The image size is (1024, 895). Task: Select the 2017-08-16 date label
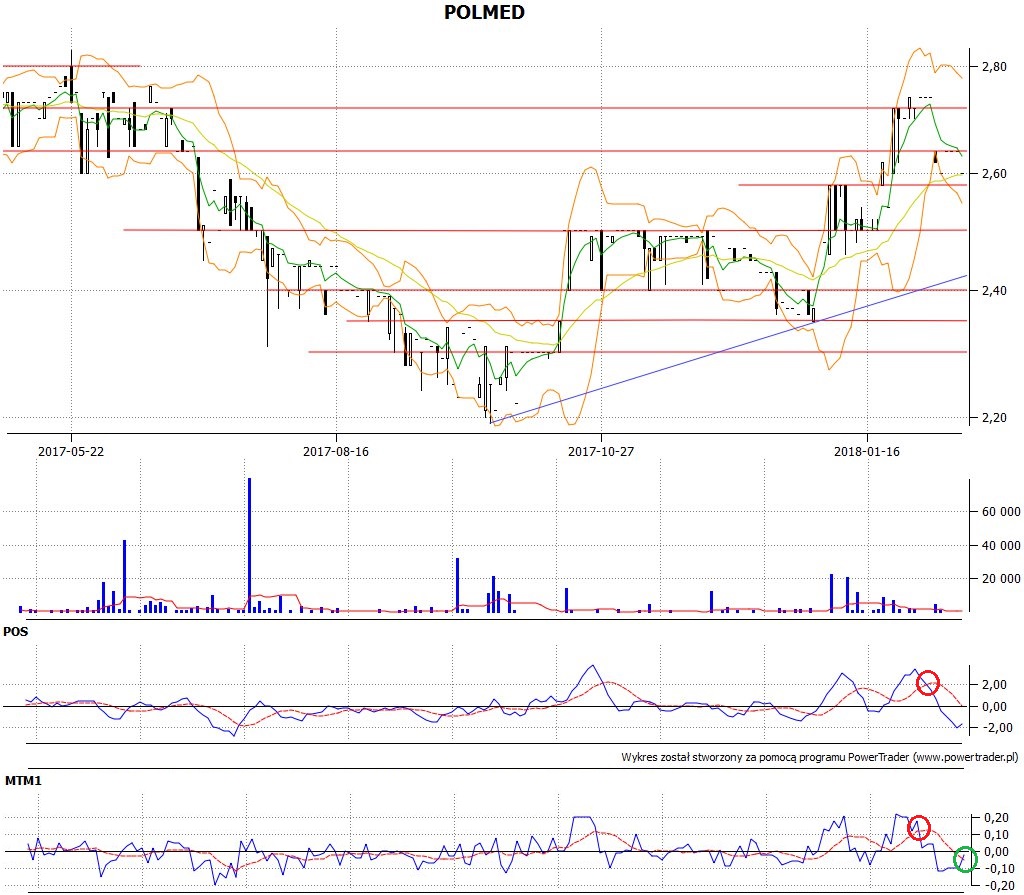pyautogui.click(x=336, y=451)
